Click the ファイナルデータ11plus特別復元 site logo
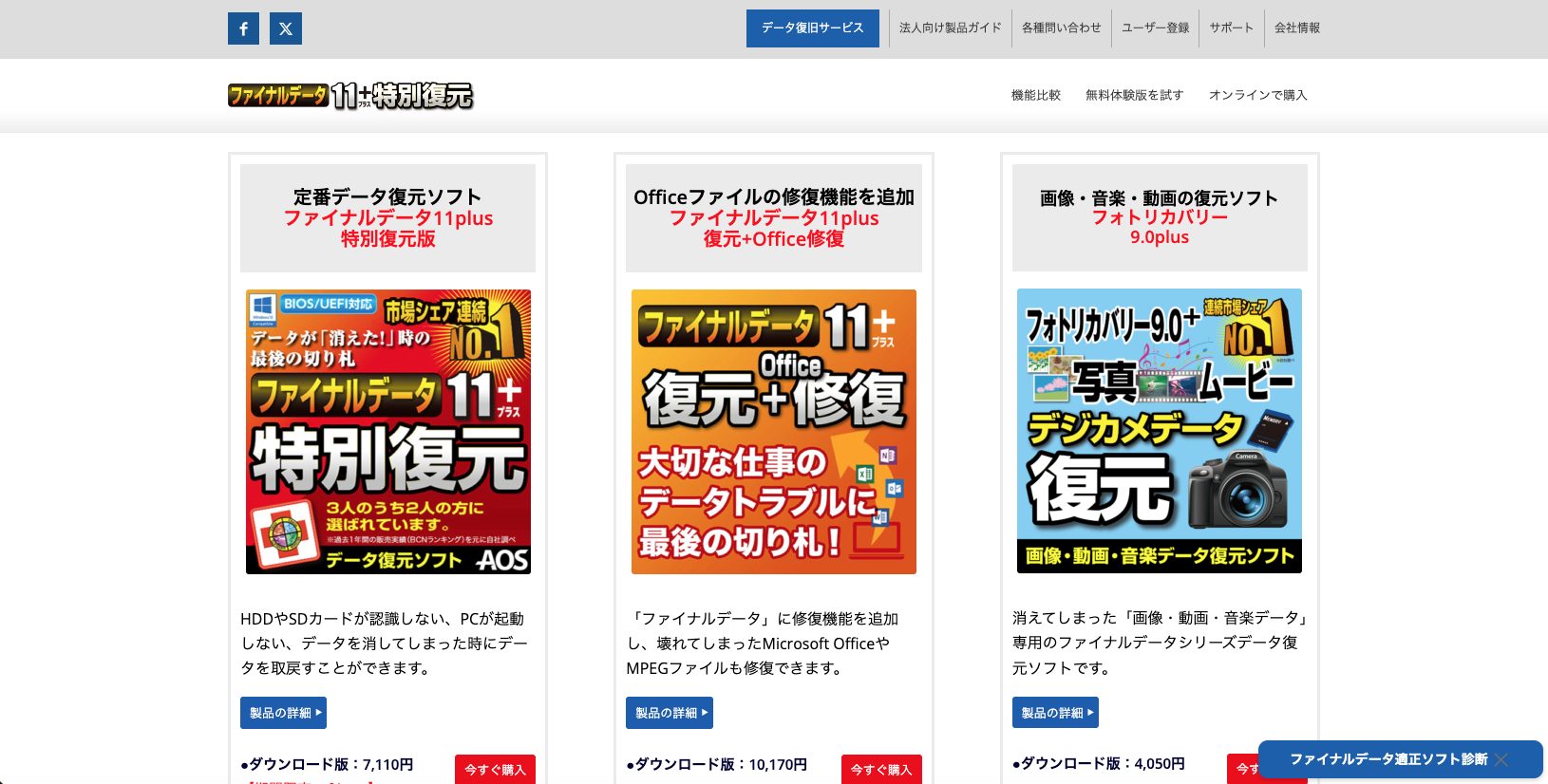 coord(350,95)
